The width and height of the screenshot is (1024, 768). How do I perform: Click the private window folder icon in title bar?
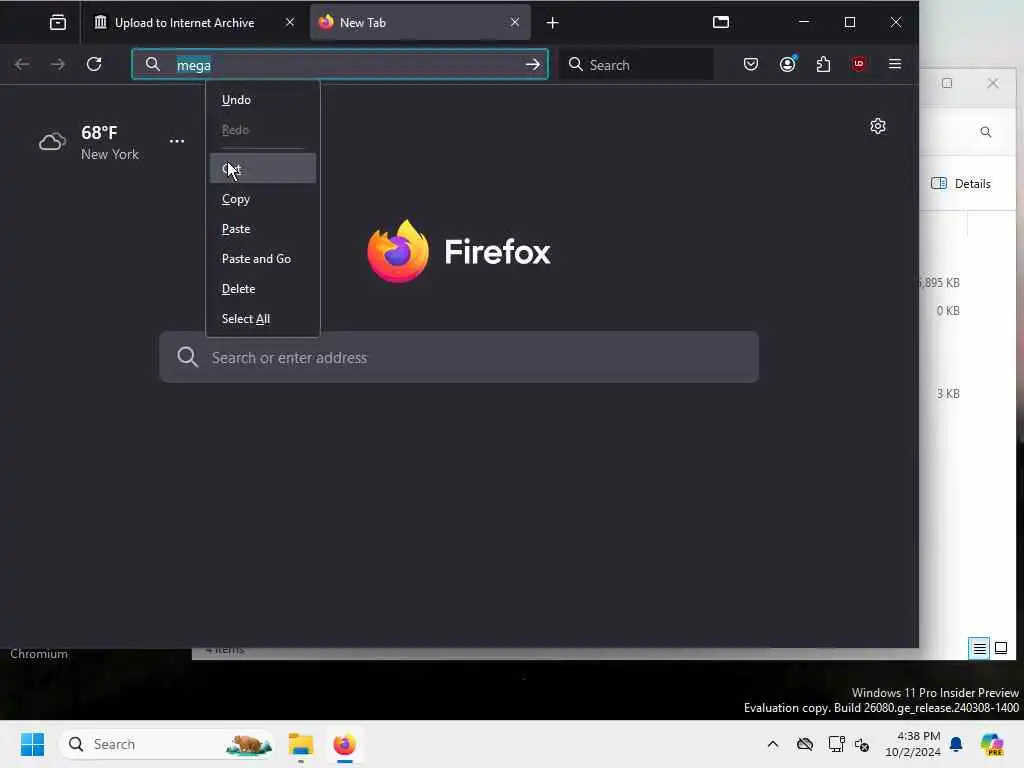[721, 22]
